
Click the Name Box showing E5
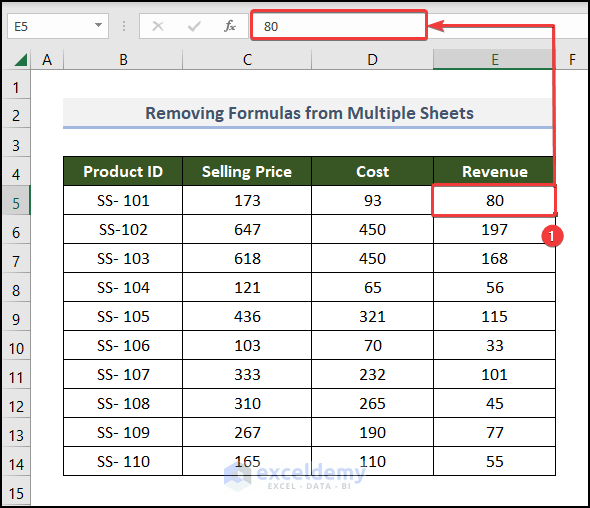pos(58,26)
